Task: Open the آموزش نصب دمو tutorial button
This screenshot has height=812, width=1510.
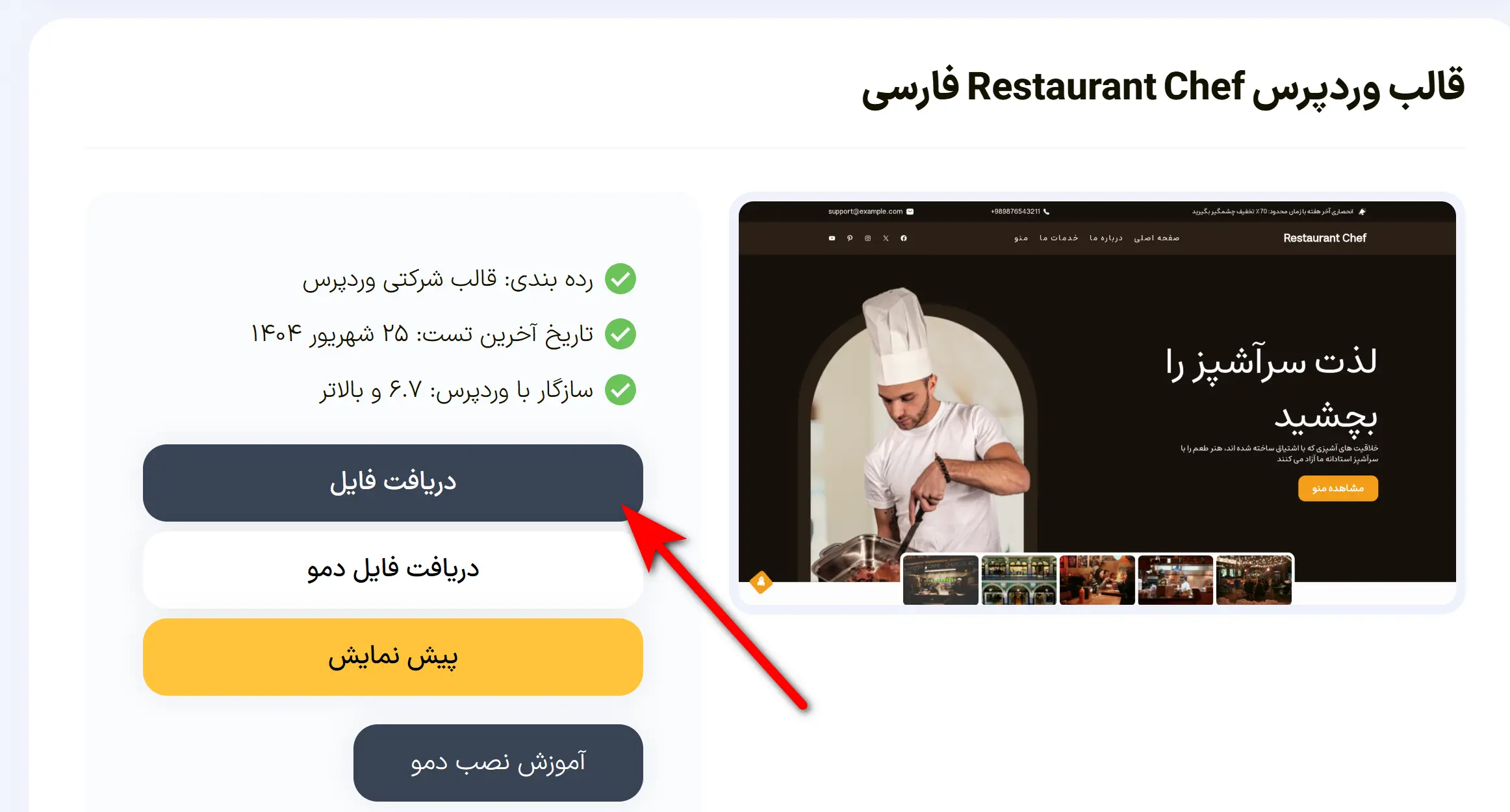Action: click(x=498, y=763)
